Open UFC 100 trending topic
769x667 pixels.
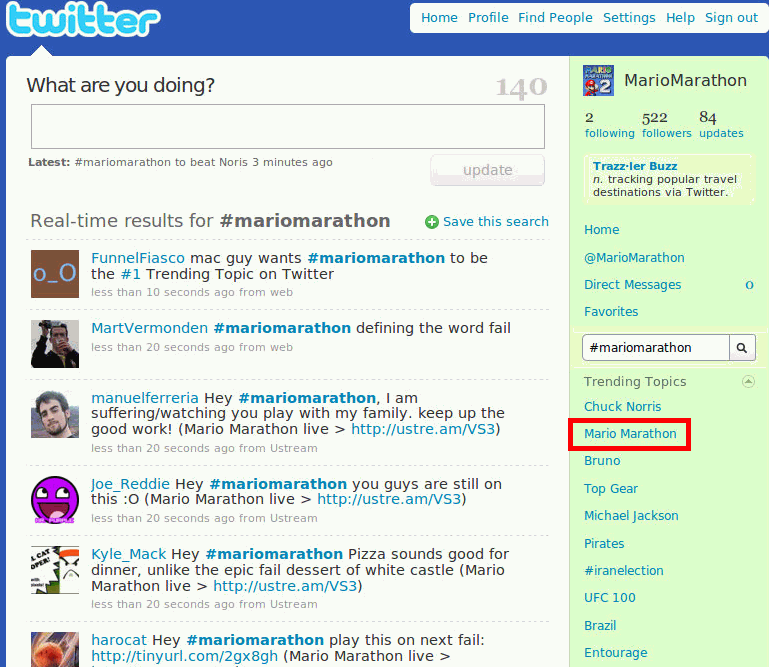(610, 598)
